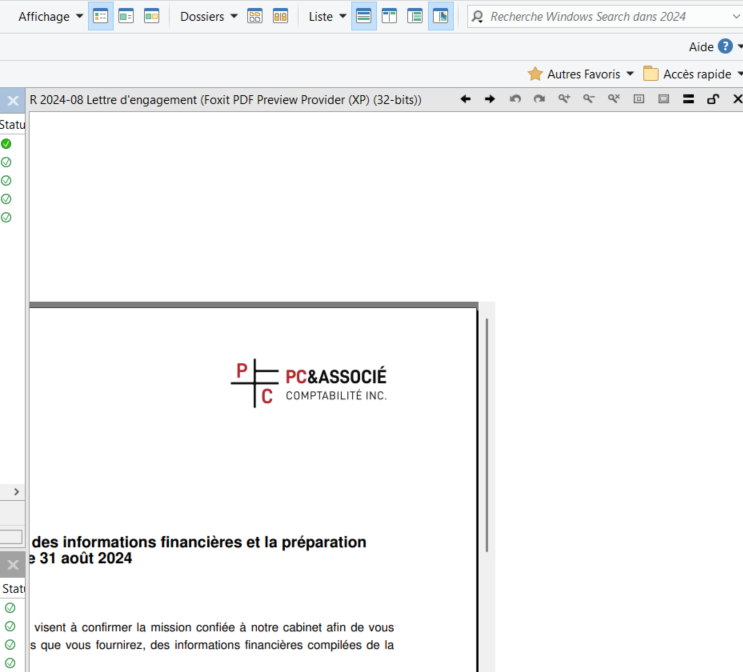The height and width of the screenshot is (672, 743).
Task: Toggle the first Affichage view mode button
Action: [100, 16]
